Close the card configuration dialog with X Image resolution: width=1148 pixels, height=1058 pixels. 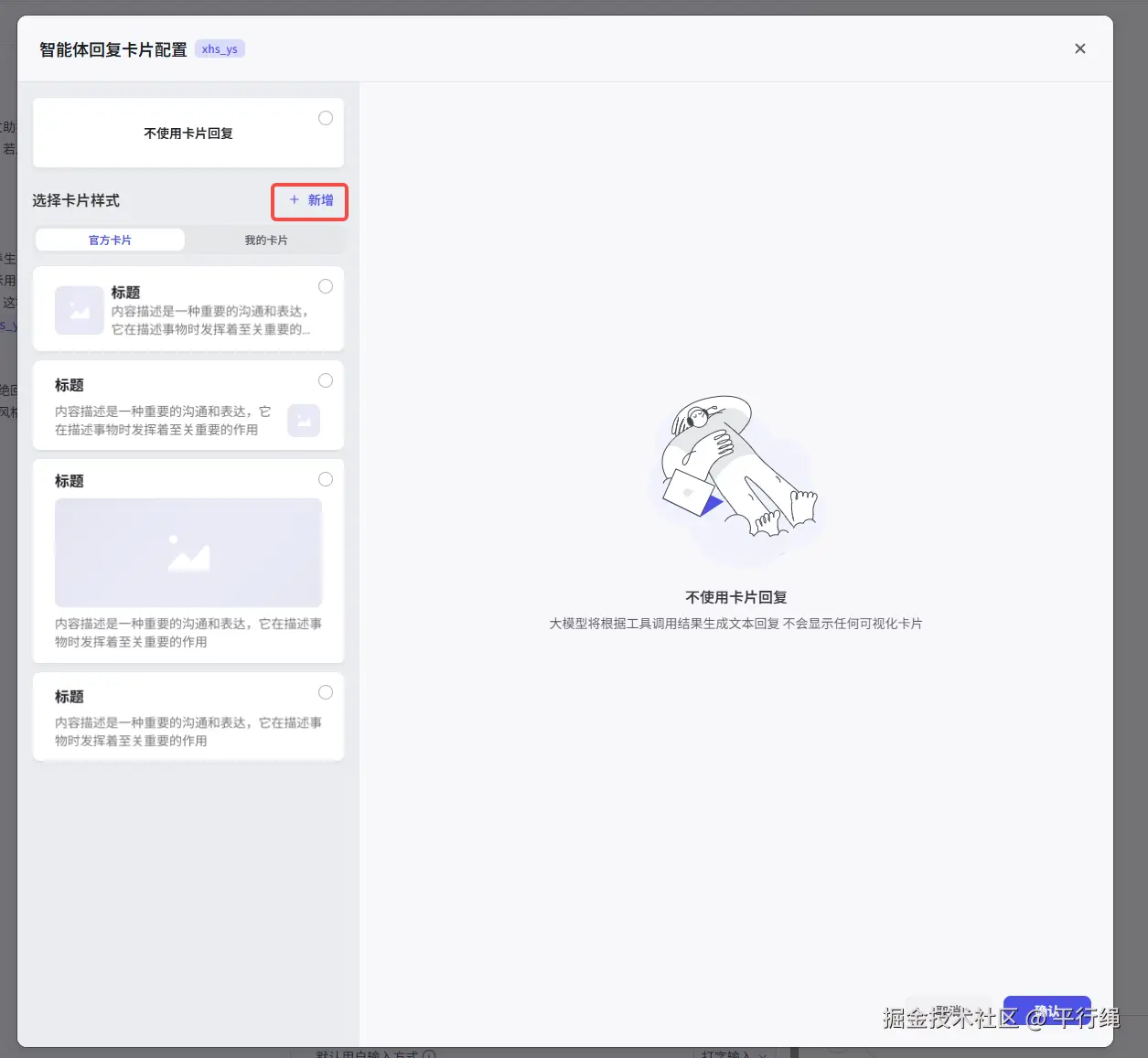pyautogui.click(x=1079, y=48)
